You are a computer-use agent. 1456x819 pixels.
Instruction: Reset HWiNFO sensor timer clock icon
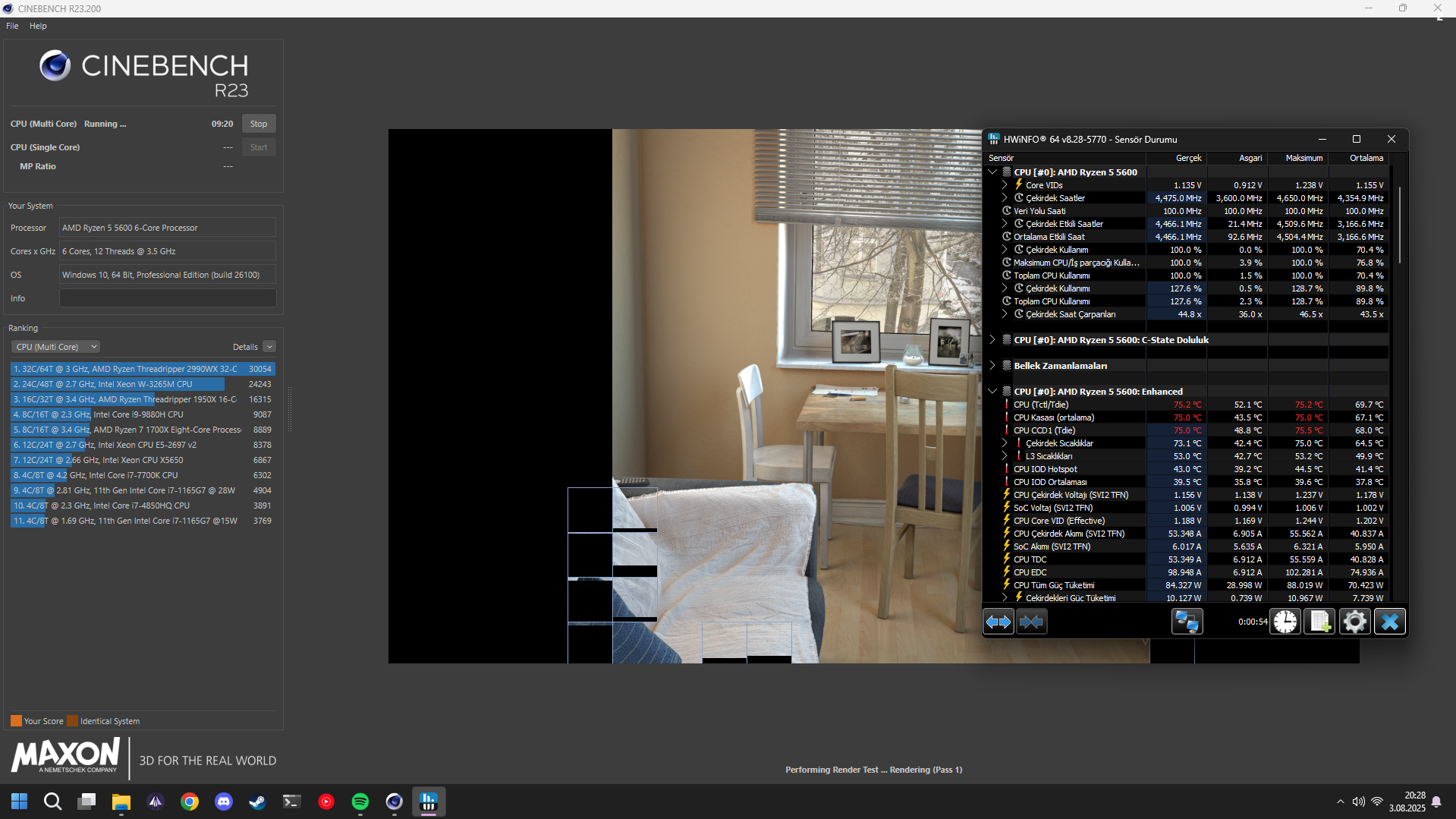[x=1285, y=622]
